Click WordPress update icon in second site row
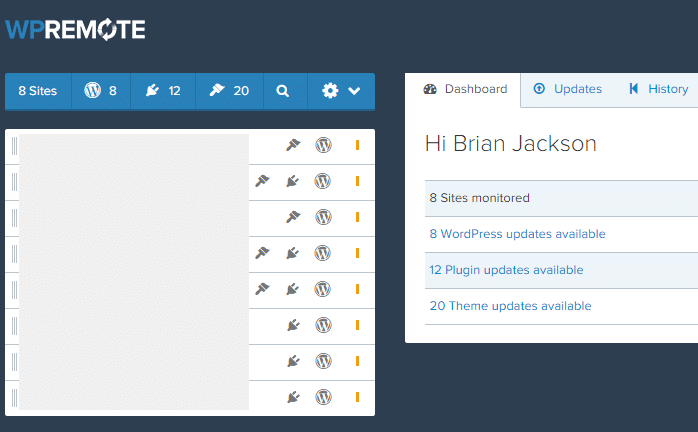The height and width of the screenshot is (432, 698). [x=323, y=181]
